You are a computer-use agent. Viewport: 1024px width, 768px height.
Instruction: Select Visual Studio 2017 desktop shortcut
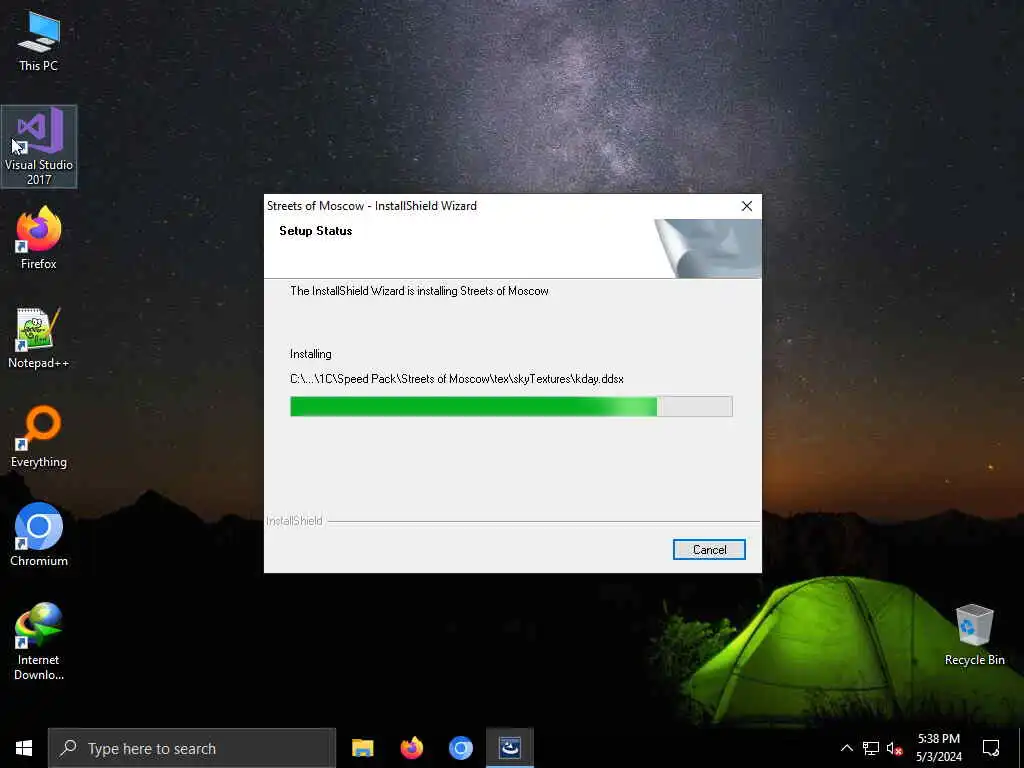click(x=39, y=146)
